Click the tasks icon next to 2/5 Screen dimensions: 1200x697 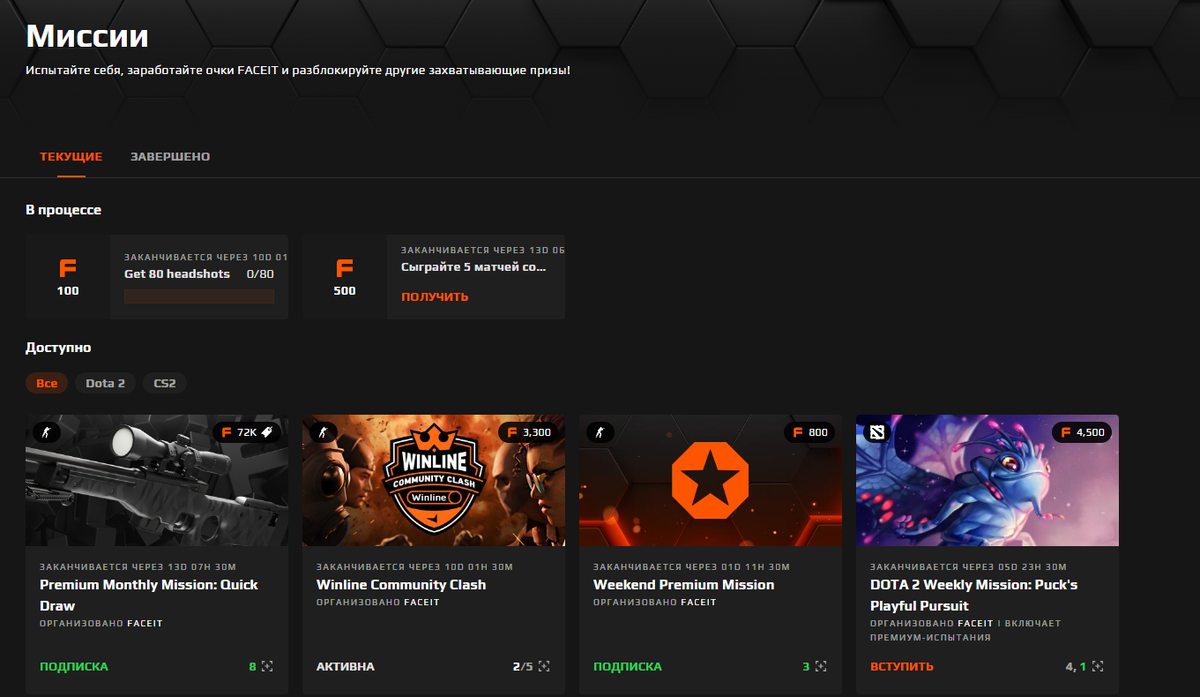544,666
